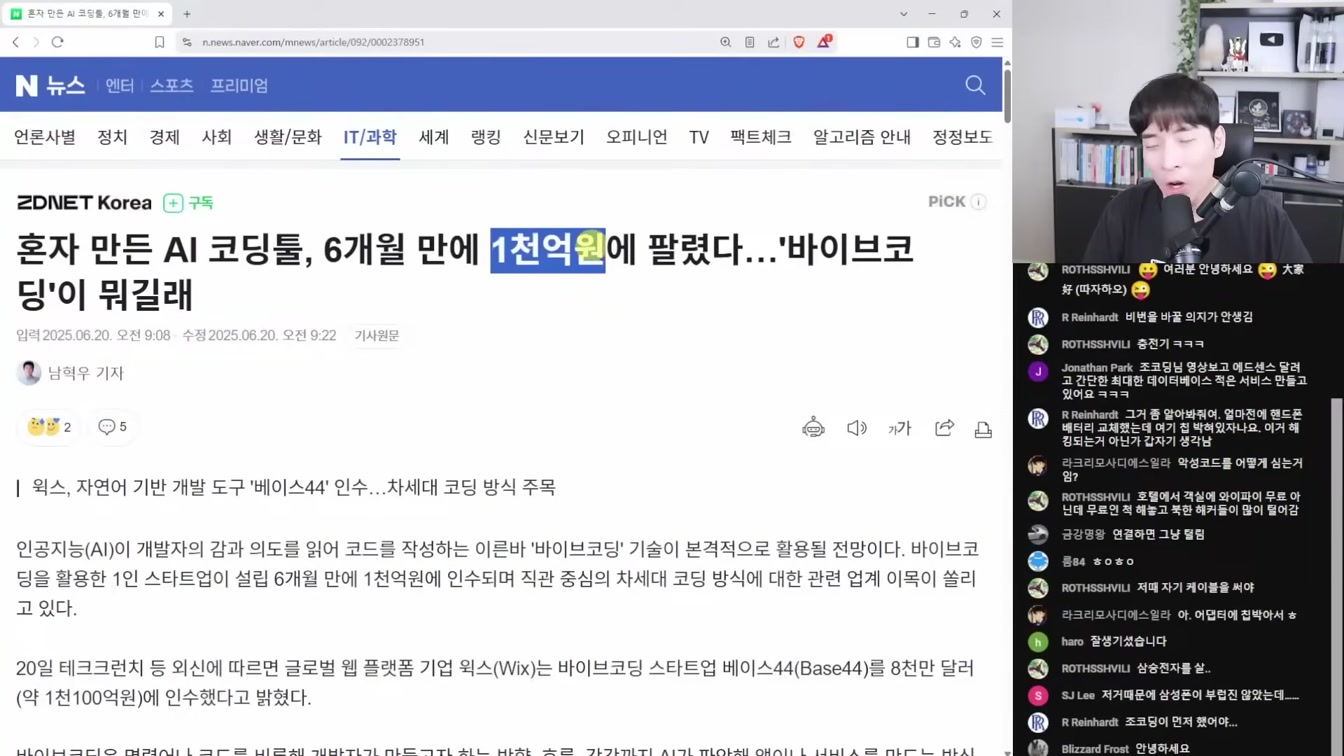Screen dimensions: 1344x756
Task: Click chat user haro avatar
Action: click(x=1038, y=642)
